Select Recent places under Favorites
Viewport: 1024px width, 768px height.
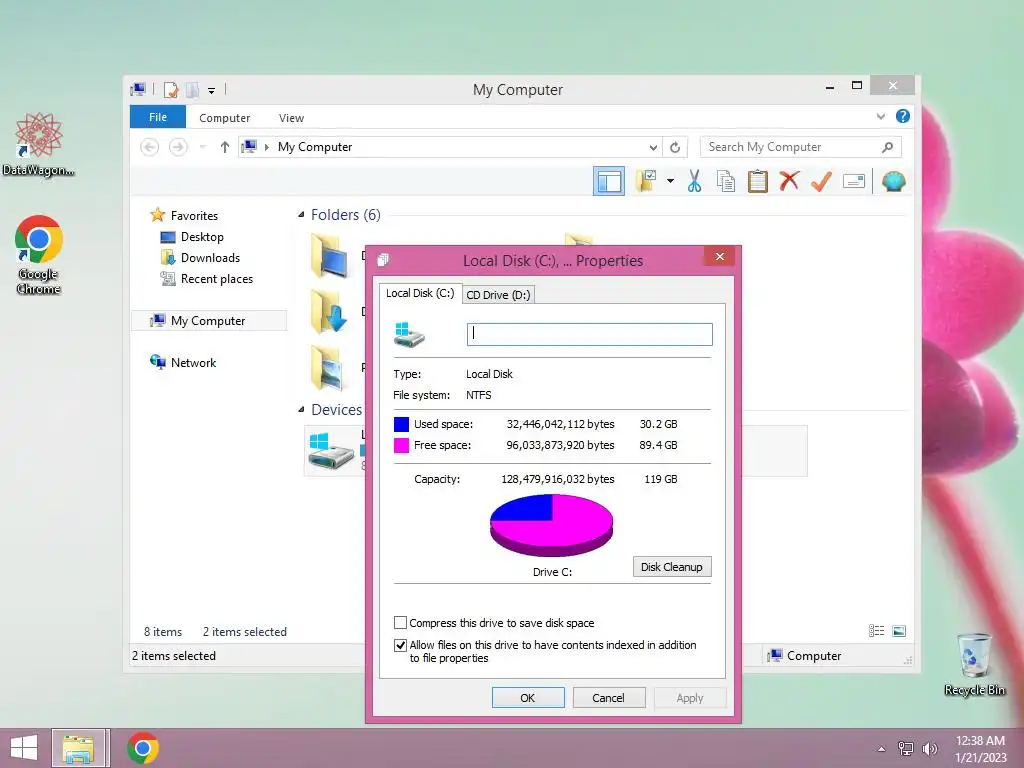tap(216, 279)
